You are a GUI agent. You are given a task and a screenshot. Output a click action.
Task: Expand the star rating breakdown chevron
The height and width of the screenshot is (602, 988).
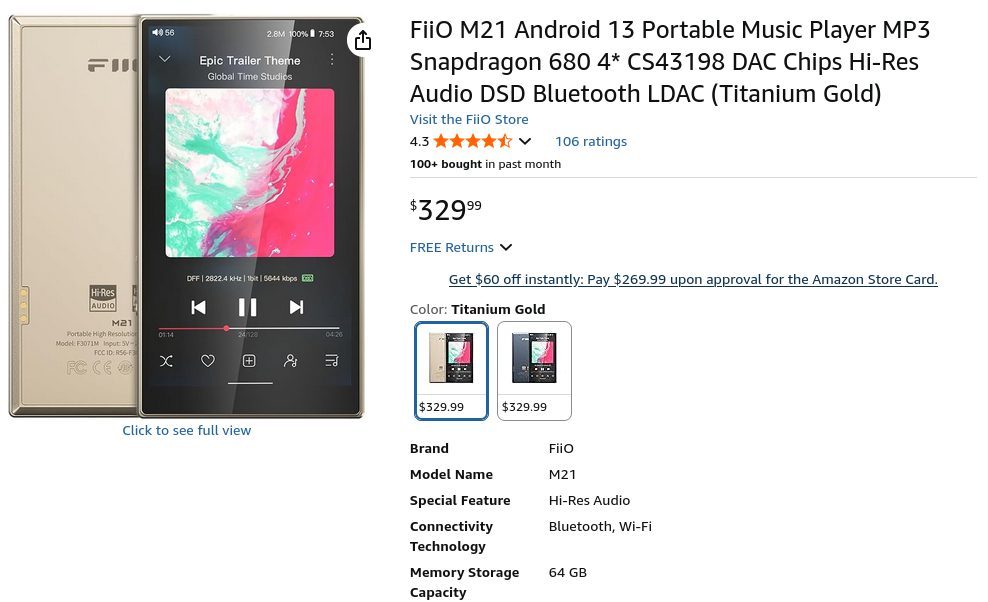[x=525, y=141]
